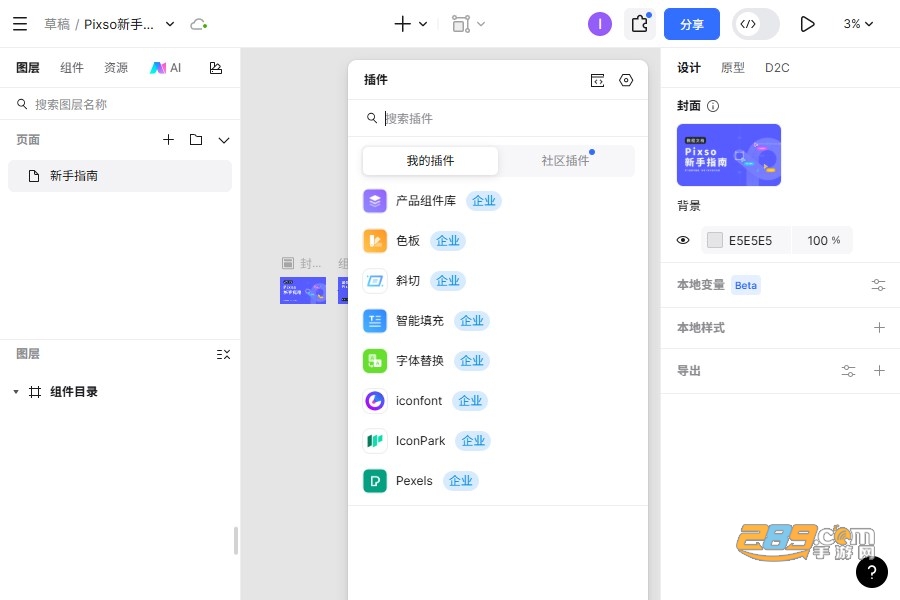Click the Beta badge

coord(746,285)
